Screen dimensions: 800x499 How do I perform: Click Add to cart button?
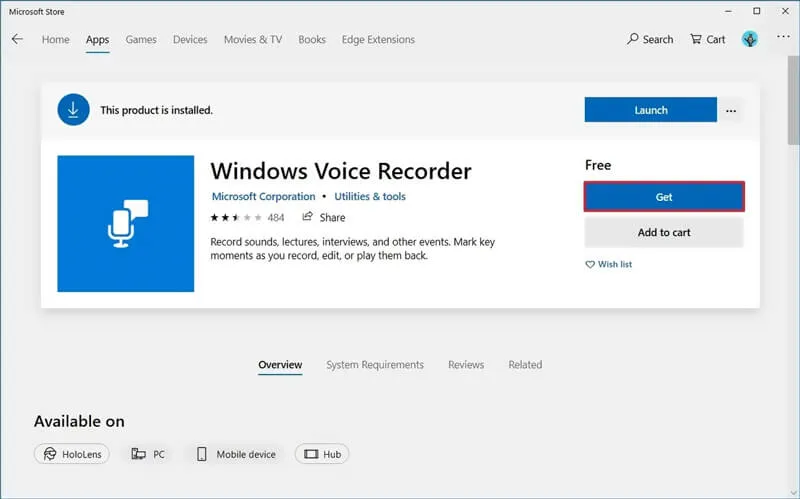coord(664,232)
